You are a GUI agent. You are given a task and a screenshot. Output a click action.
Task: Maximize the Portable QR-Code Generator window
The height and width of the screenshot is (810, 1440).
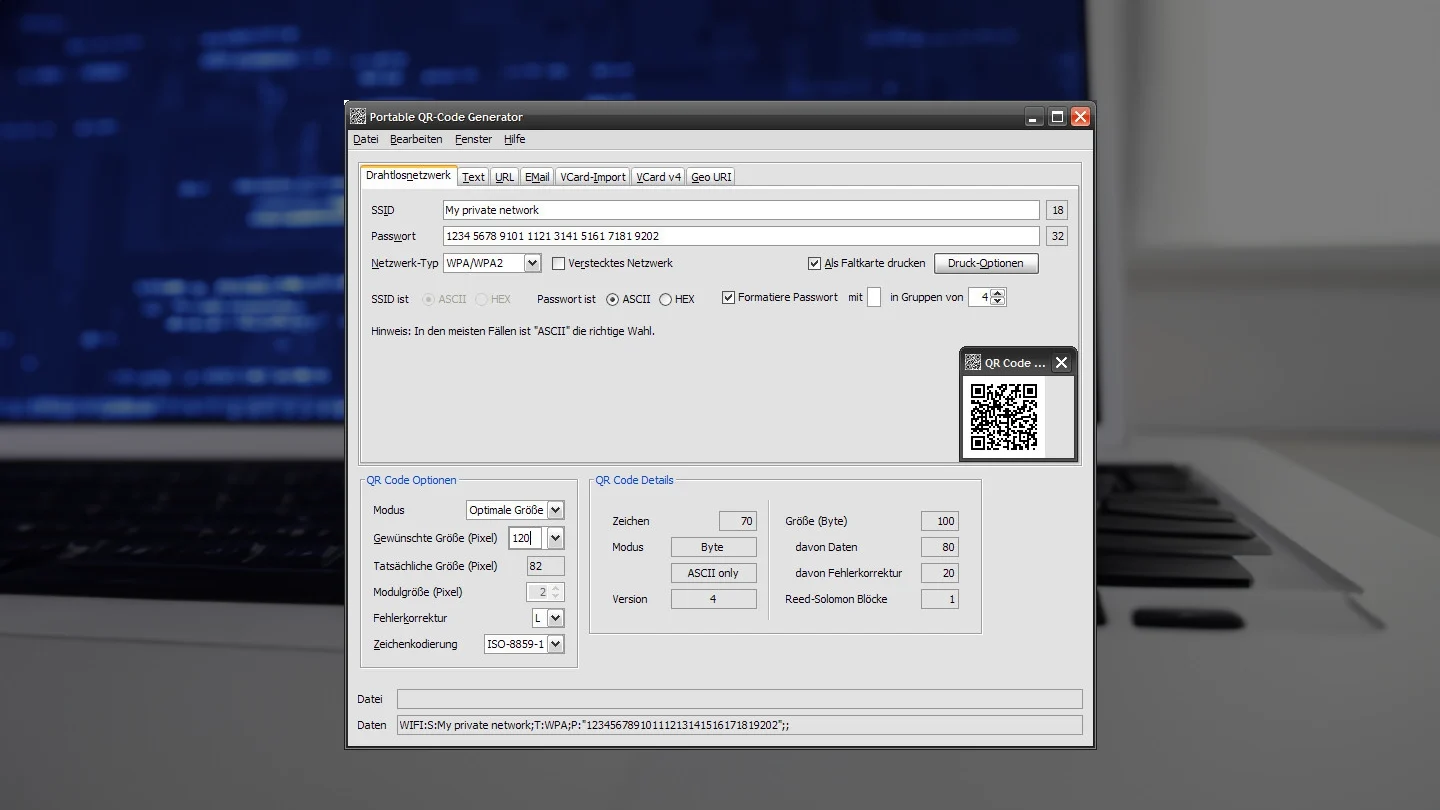(1057, 117)
